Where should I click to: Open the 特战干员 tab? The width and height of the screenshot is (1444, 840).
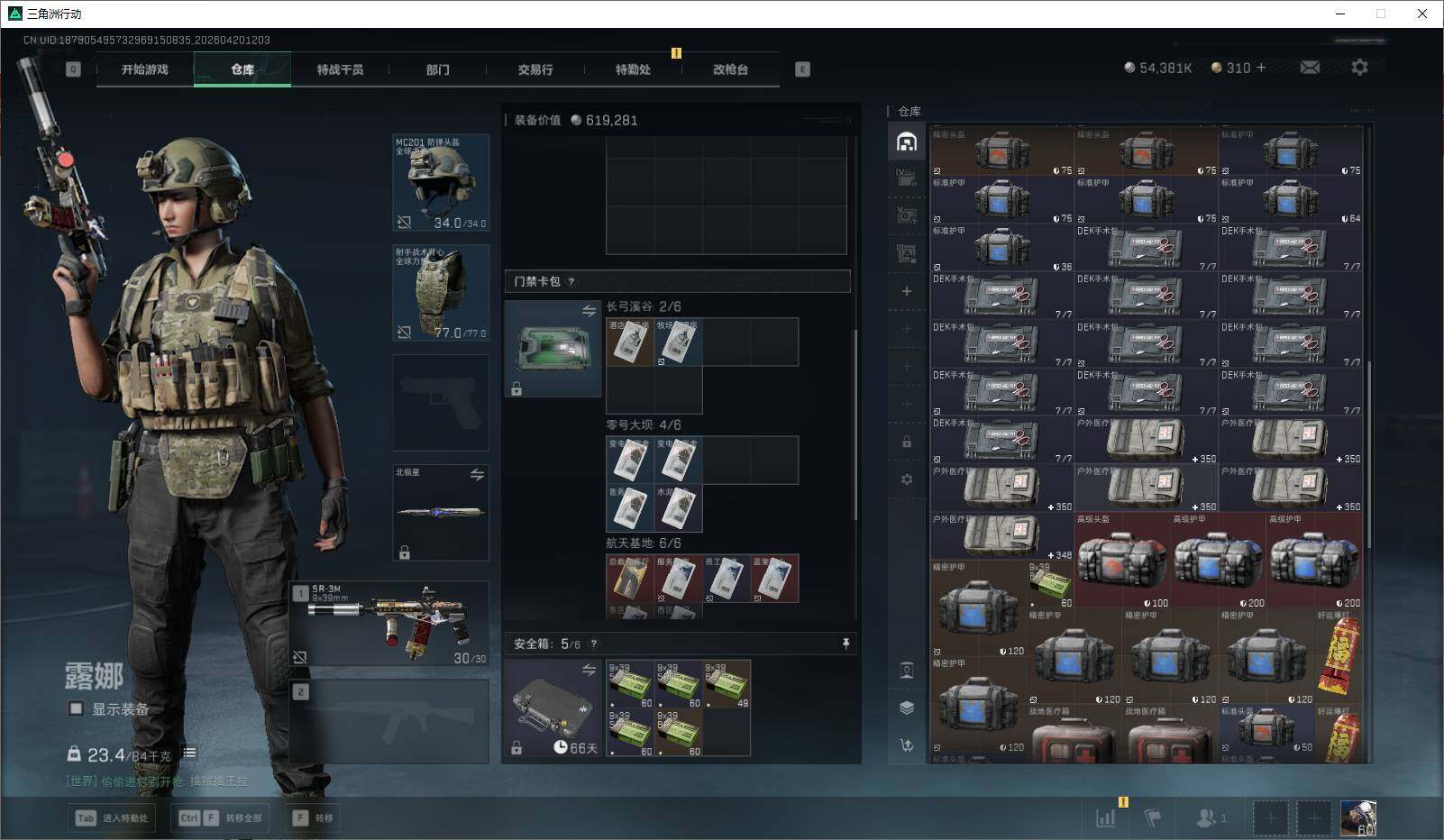(340, 69)
